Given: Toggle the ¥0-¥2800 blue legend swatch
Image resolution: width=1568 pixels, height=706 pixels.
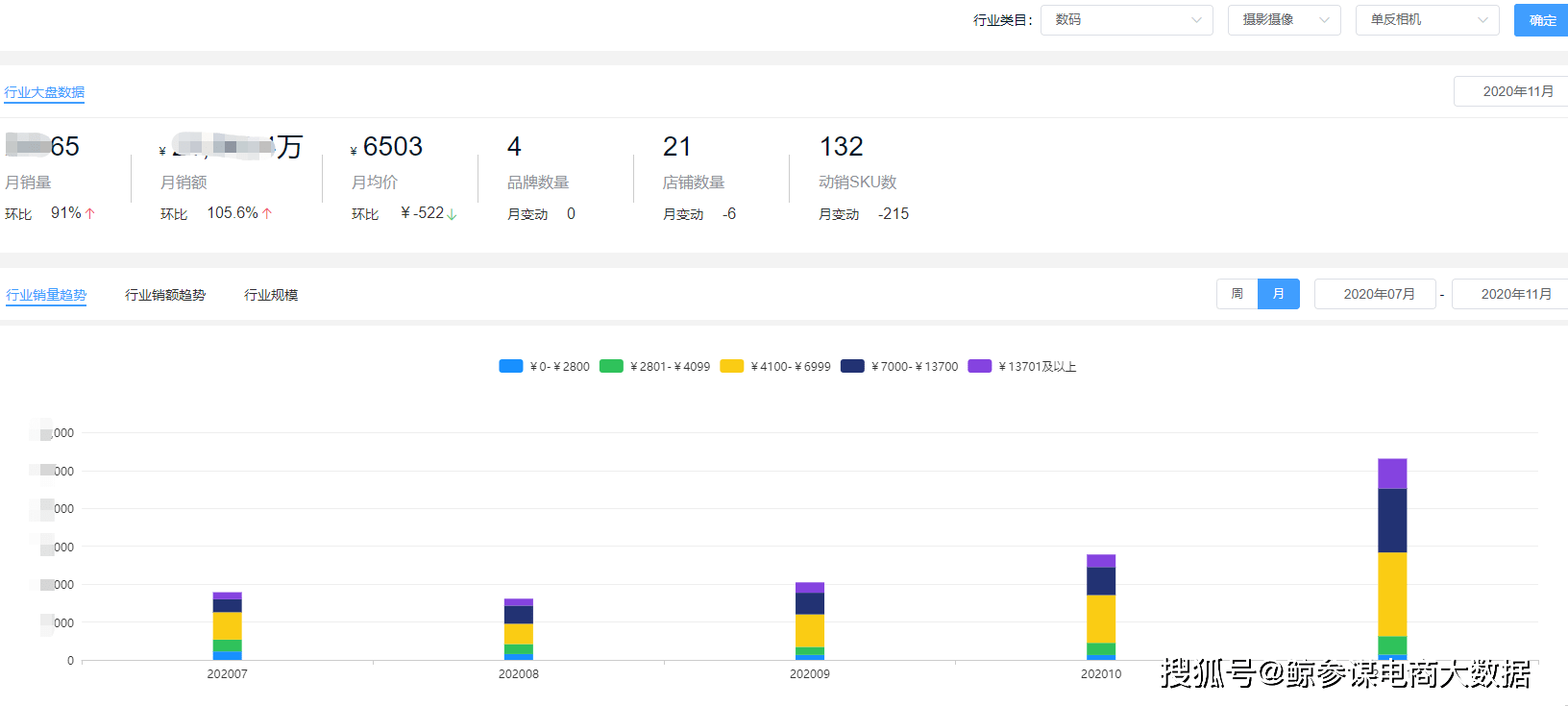Looking at the screenshot, I should point(511,366).
